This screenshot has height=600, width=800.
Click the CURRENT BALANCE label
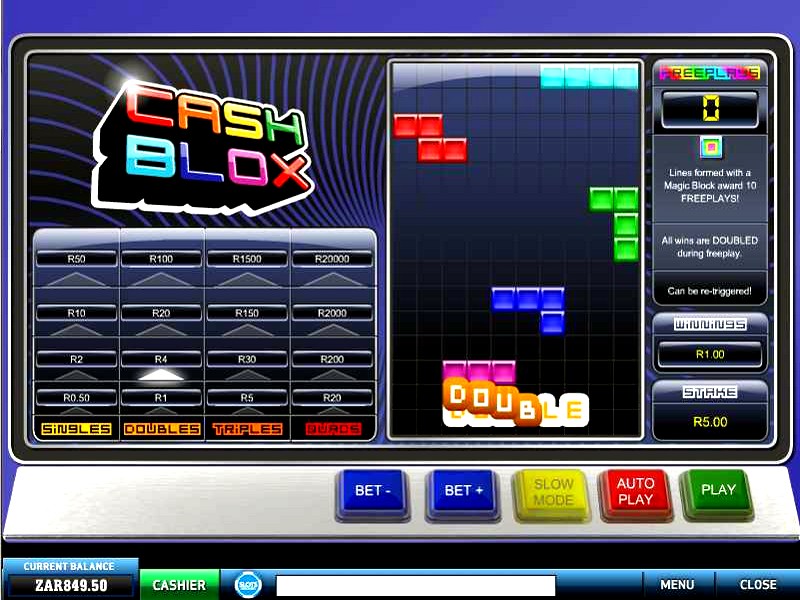point(69,566)
